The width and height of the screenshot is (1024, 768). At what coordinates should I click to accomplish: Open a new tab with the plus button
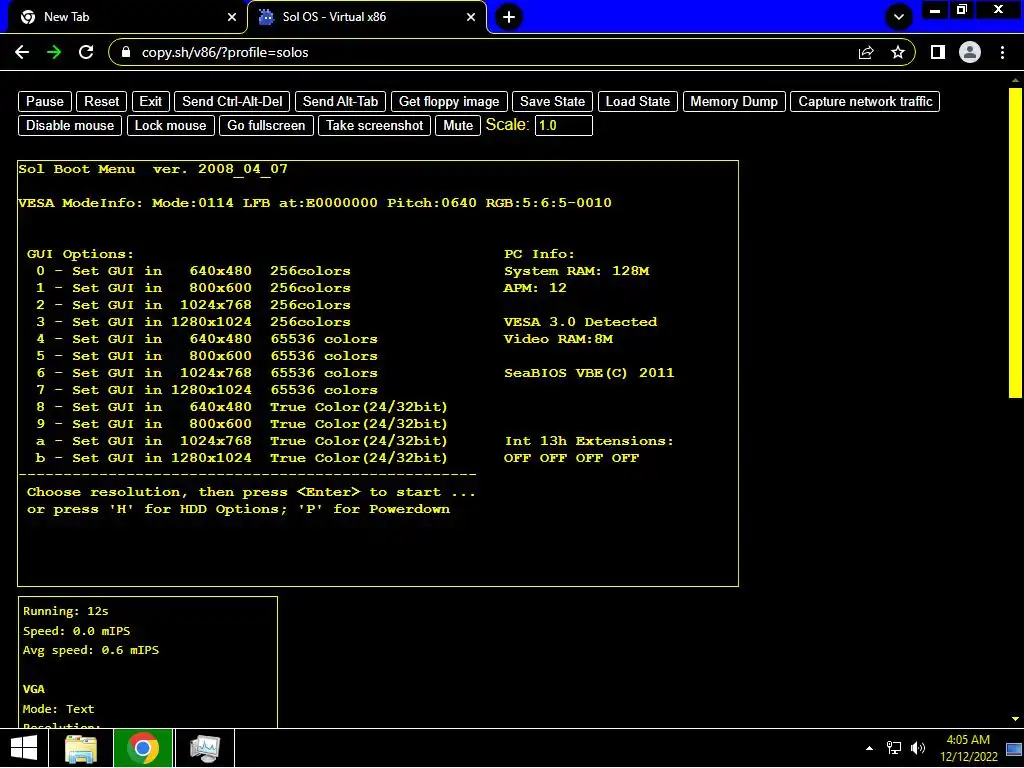point(509,17)
